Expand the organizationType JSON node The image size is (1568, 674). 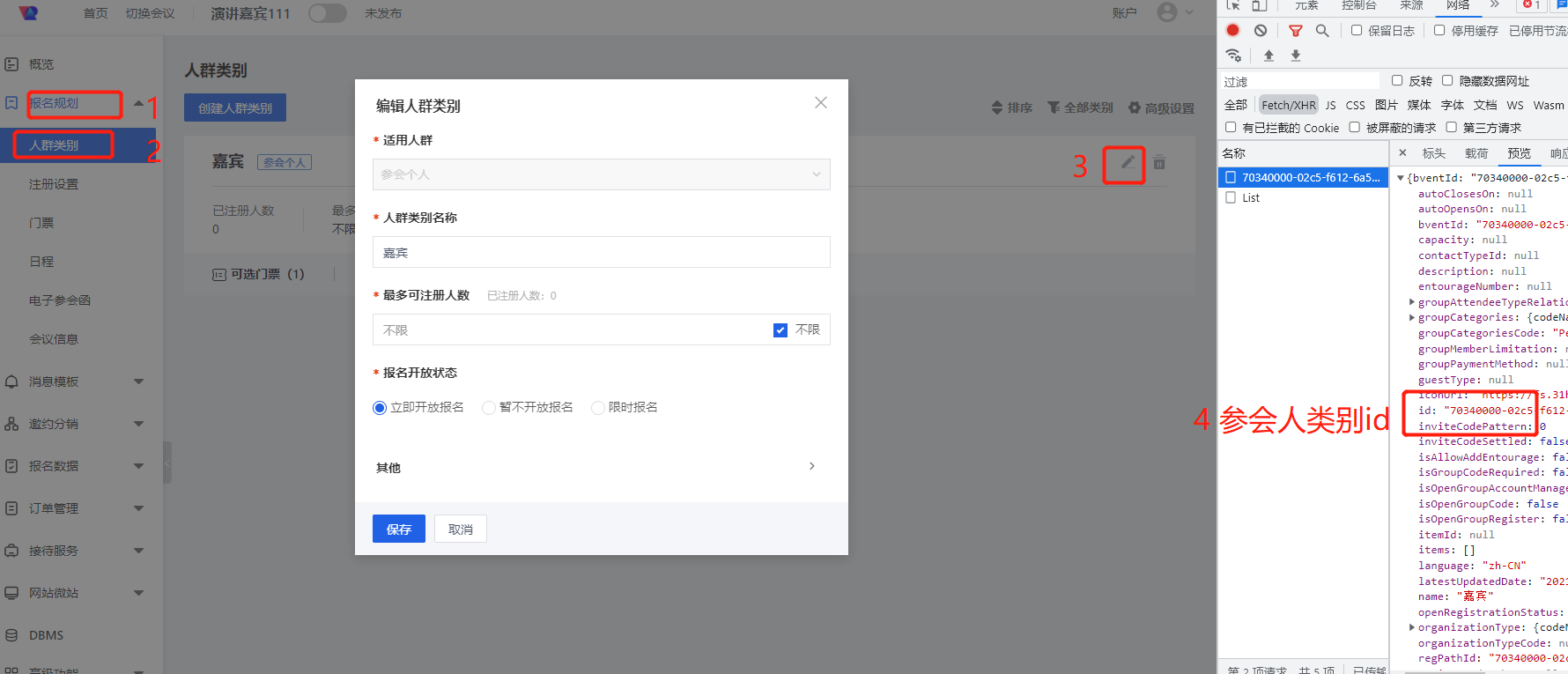(1412, 627)
